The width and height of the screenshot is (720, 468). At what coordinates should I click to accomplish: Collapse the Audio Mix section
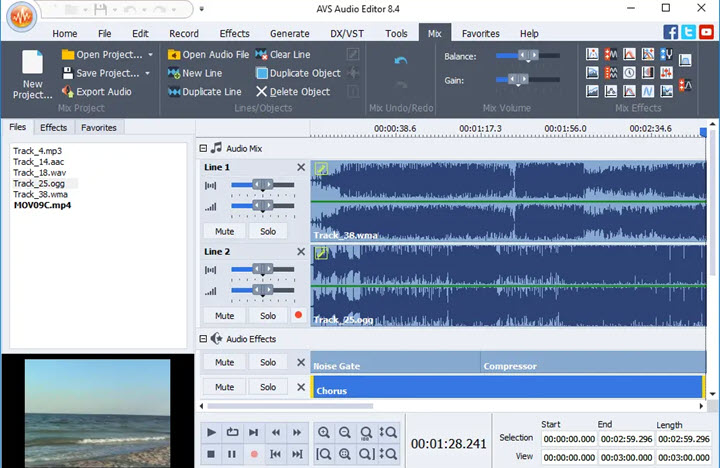coord(202,148)
